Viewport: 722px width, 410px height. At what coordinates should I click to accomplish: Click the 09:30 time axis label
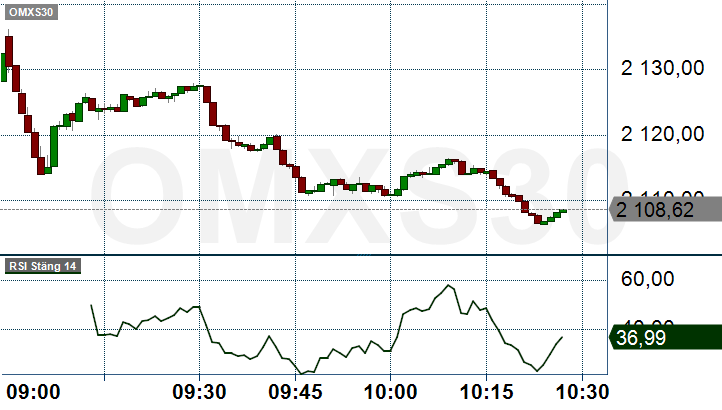tap(199, 392)
